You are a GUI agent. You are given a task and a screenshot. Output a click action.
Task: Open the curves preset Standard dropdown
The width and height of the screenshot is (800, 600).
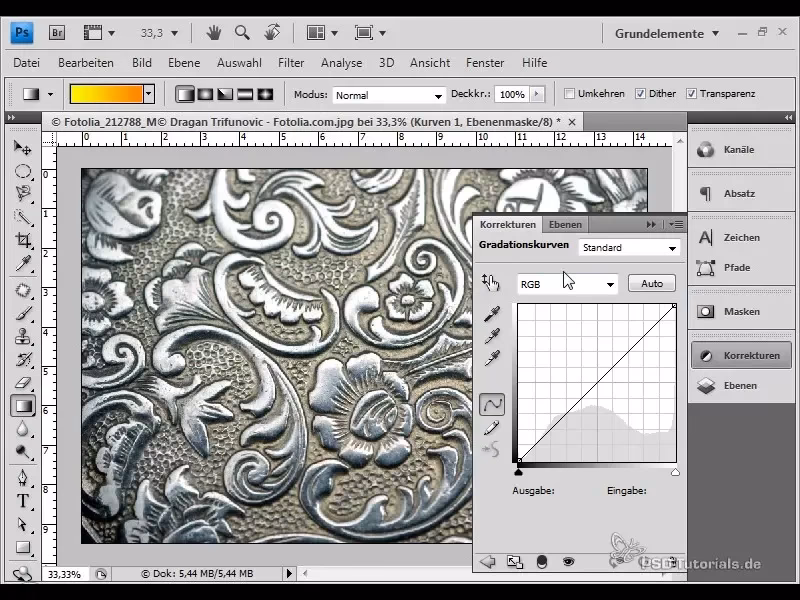coord(630,248)
